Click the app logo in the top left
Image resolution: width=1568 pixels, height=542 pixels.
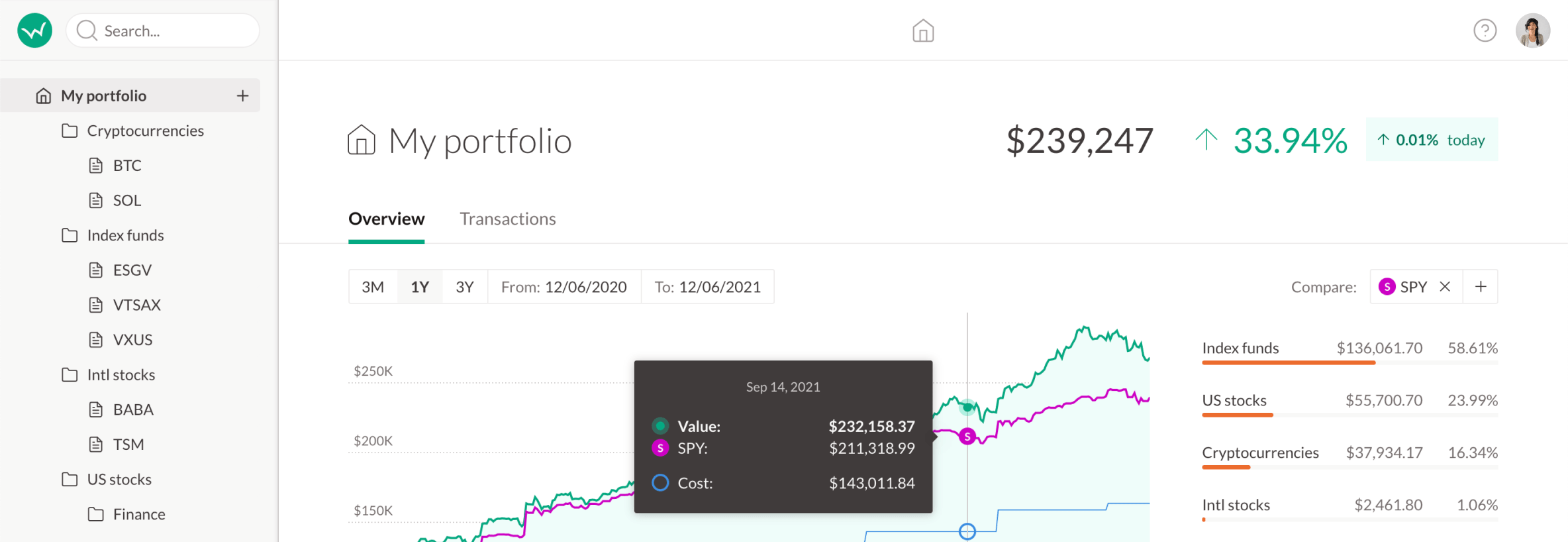pyautogui.click(x=34, y=30)
